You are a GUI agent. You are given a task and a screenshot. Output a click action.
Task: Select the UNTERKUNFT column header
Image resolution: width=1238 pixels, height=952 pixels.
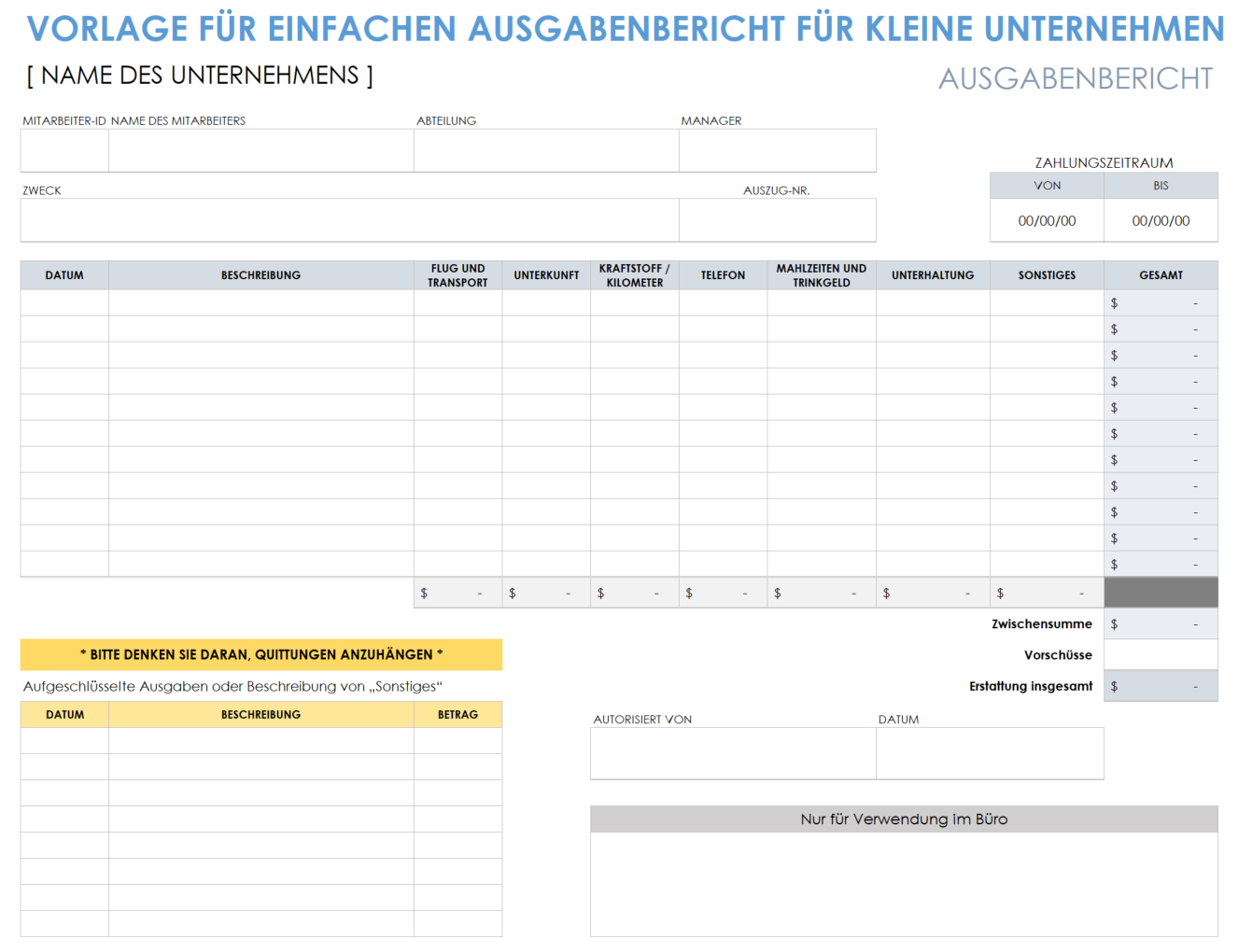pos(546,275)
